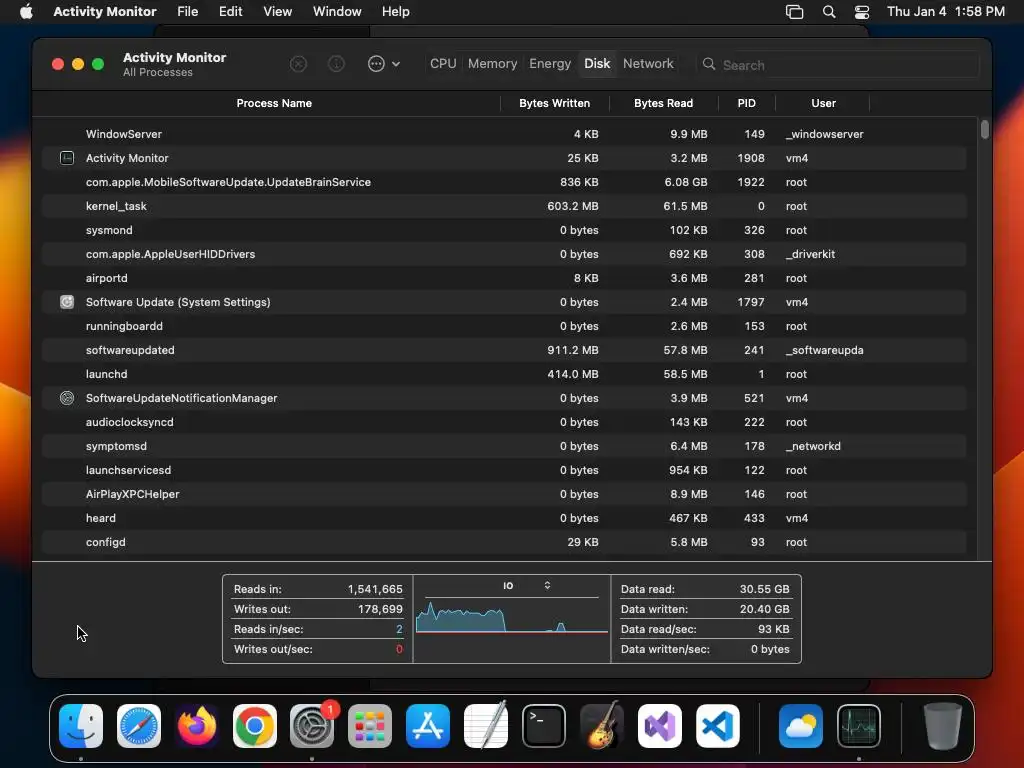Sort by Process Name column header

274,103
